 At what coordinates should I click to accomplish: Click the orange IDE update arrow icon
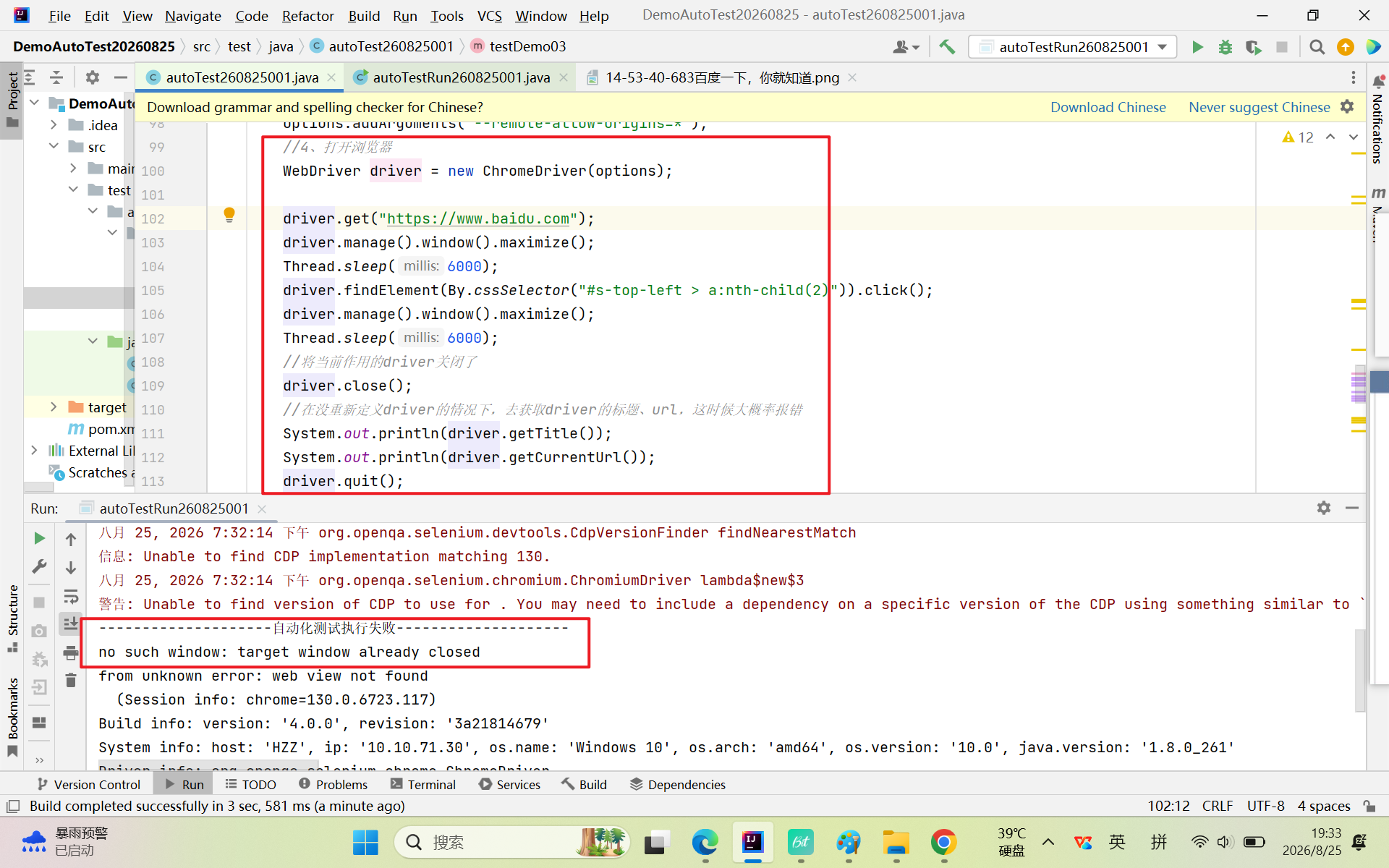(1346, 47)
